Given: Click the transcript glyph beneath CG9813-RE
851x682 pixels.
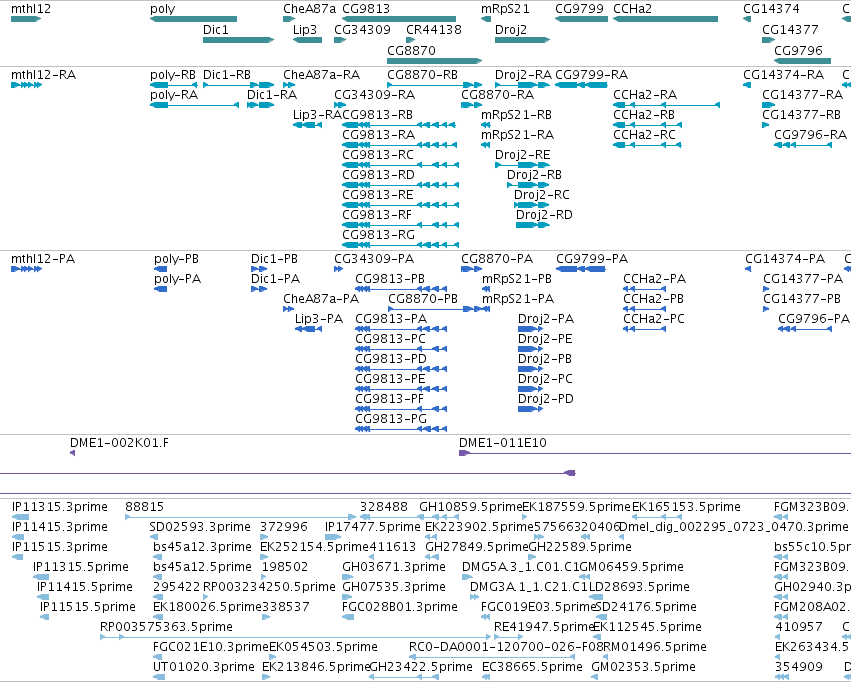Looking at the screenshot, I should 401,205.
